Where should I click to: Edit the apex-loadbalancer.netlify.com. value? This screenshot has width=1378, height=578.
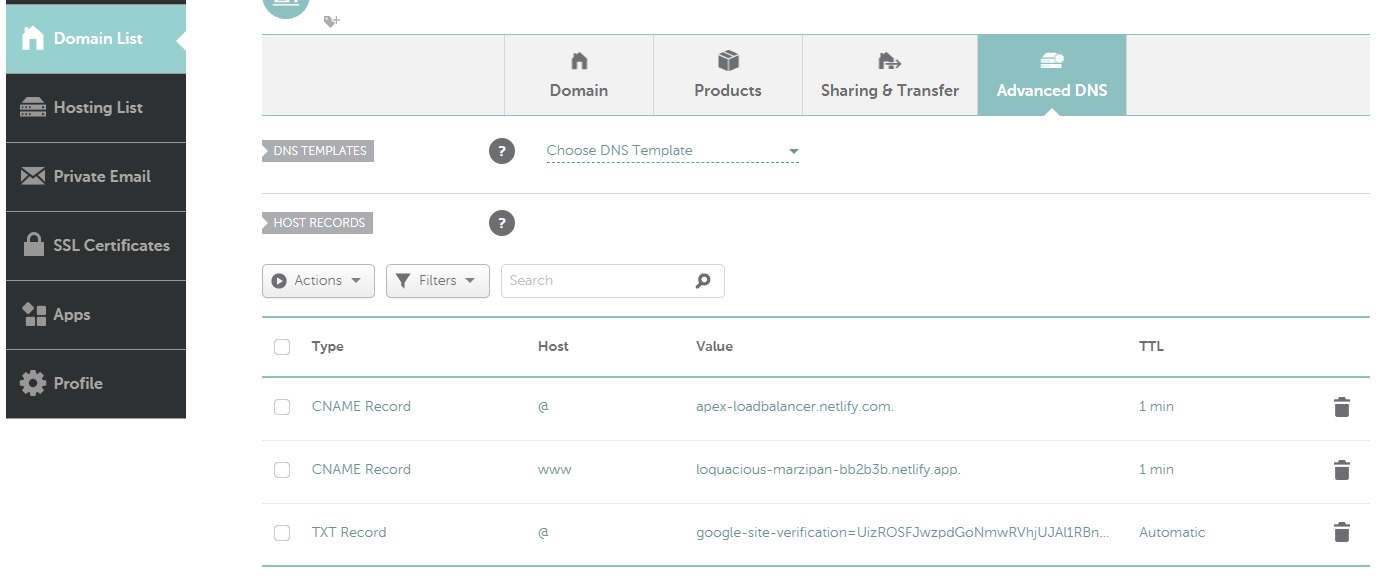pyautogui.click(x=795, y=407)
